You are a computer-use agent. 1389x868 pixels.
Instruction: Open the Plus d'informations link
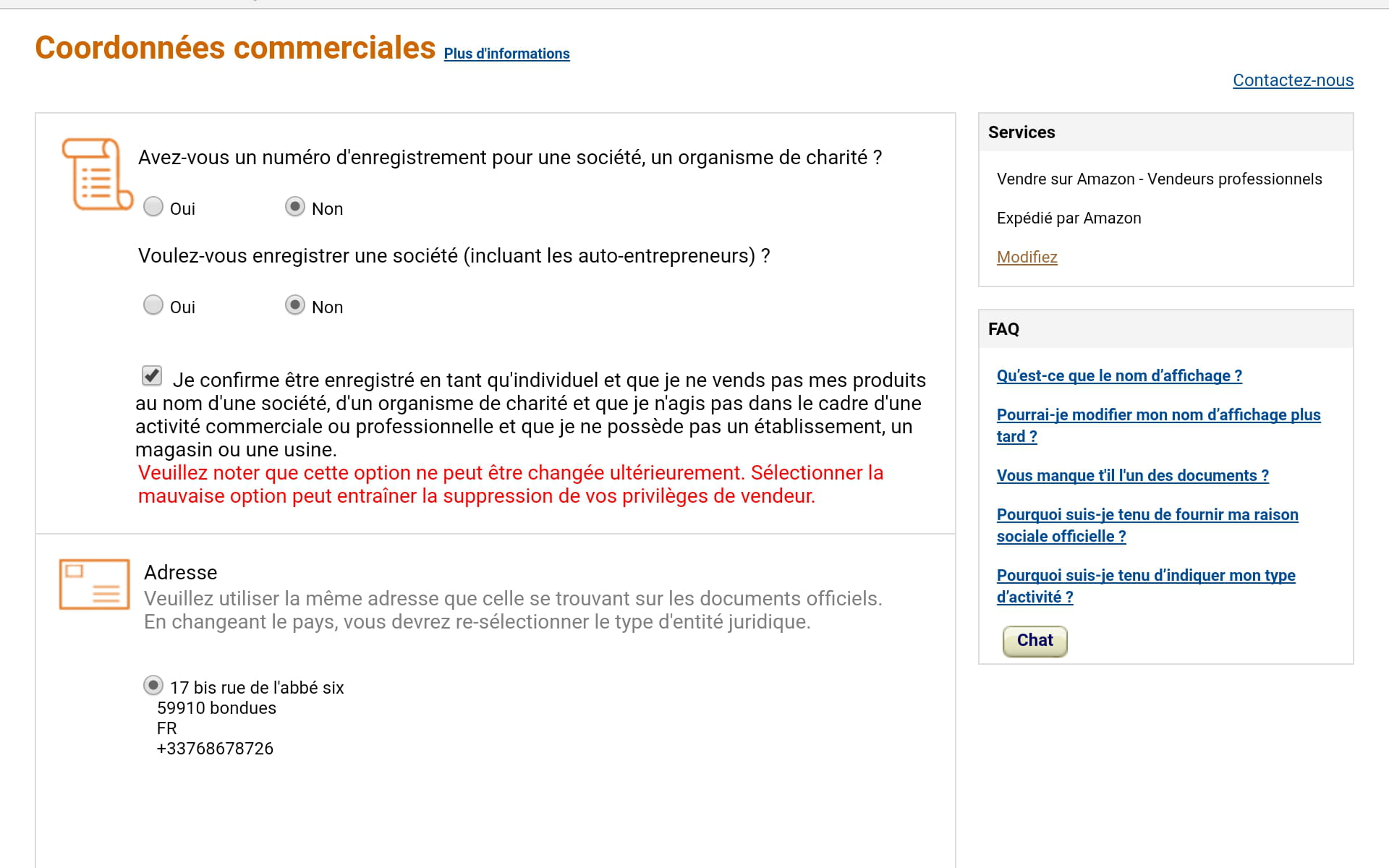tap(506, 54)
